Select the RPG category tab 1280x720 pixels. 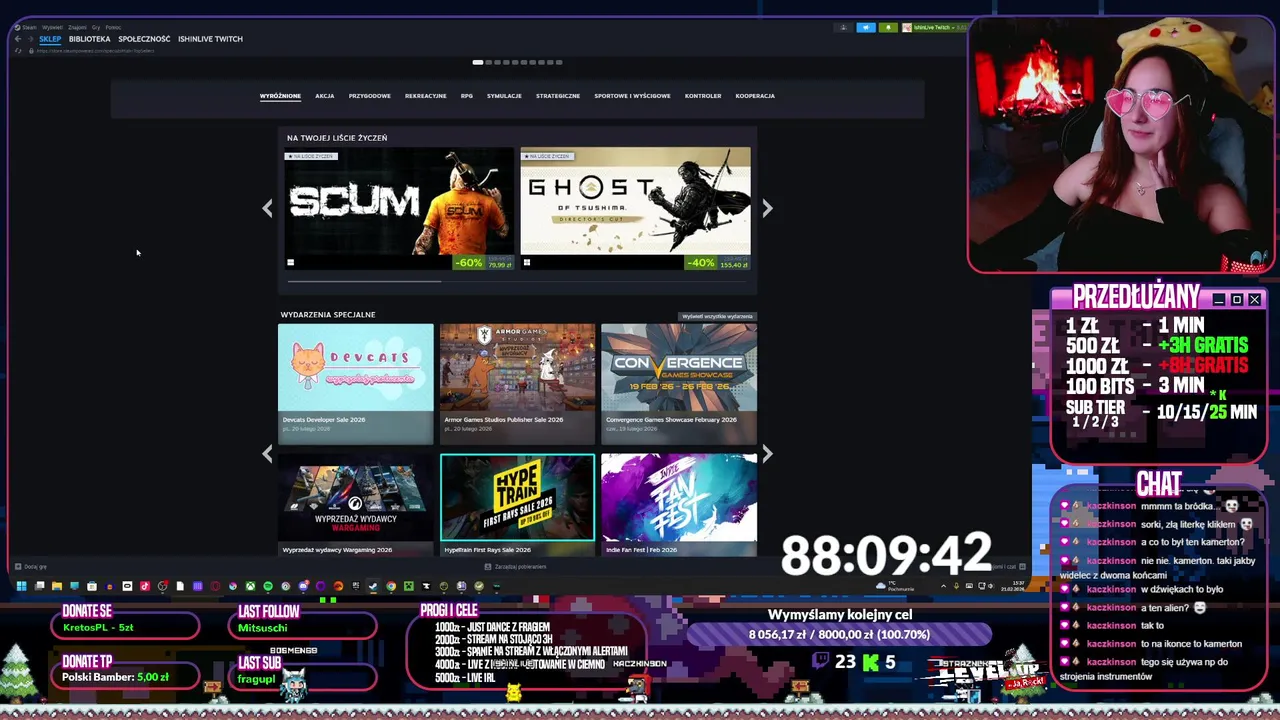466,96
